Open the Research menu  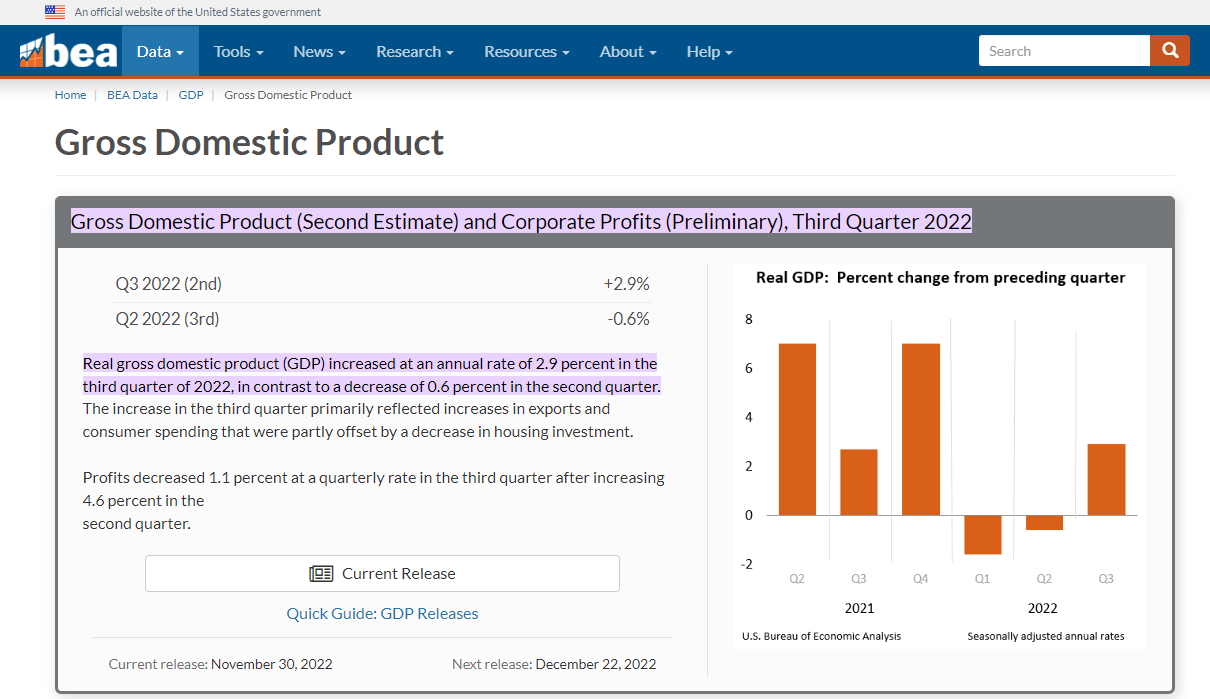pos(414,52)
